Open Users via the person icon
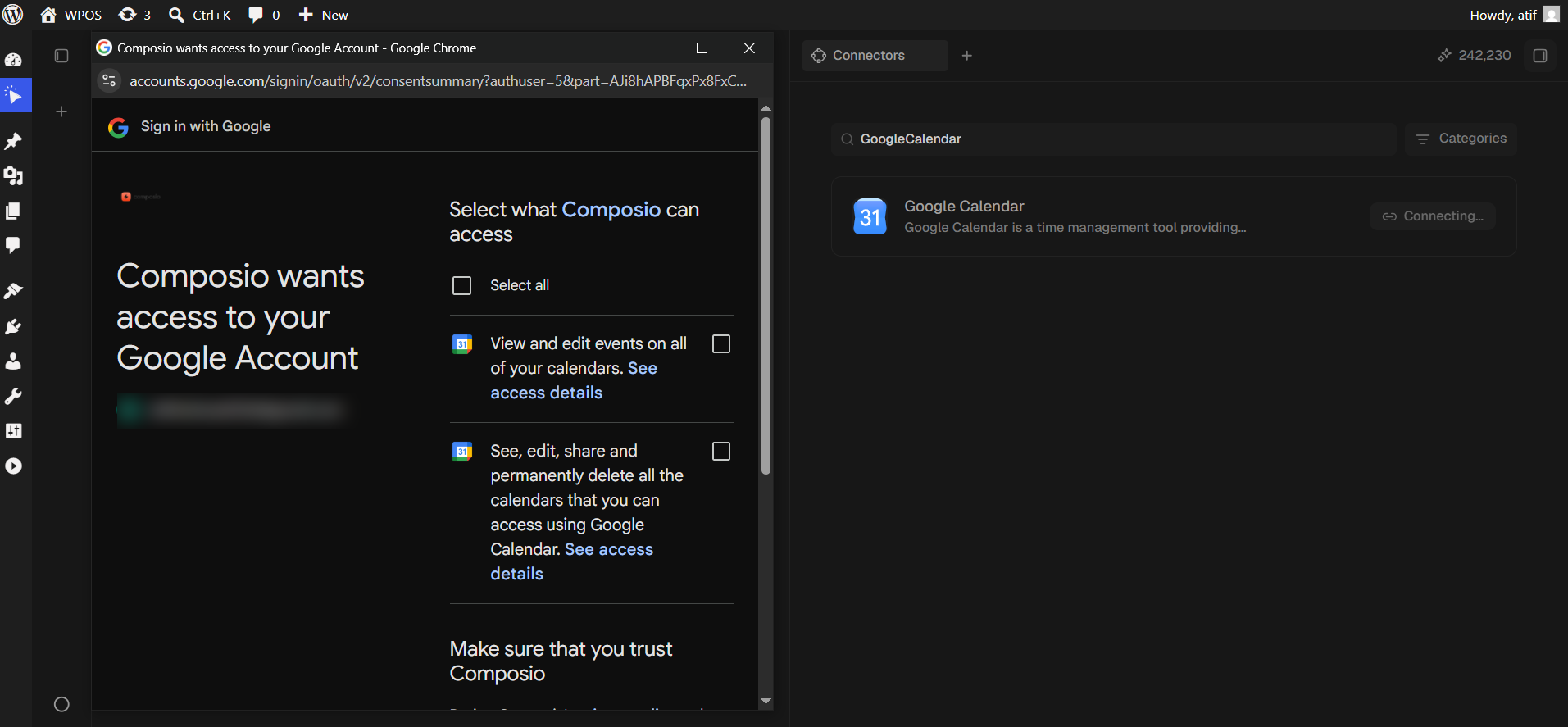 [x=13, y=361]
